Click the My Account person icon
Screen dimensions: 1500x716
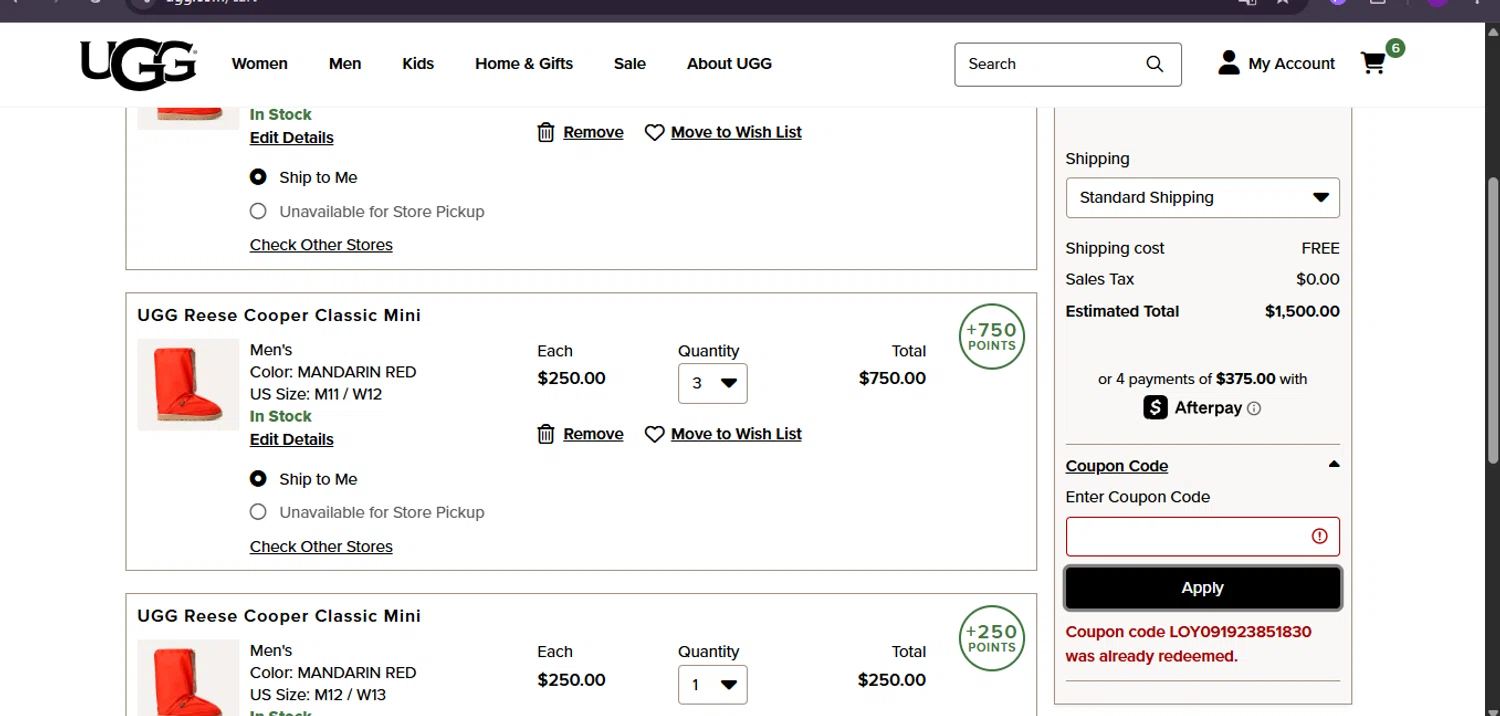coord(1228,64)
